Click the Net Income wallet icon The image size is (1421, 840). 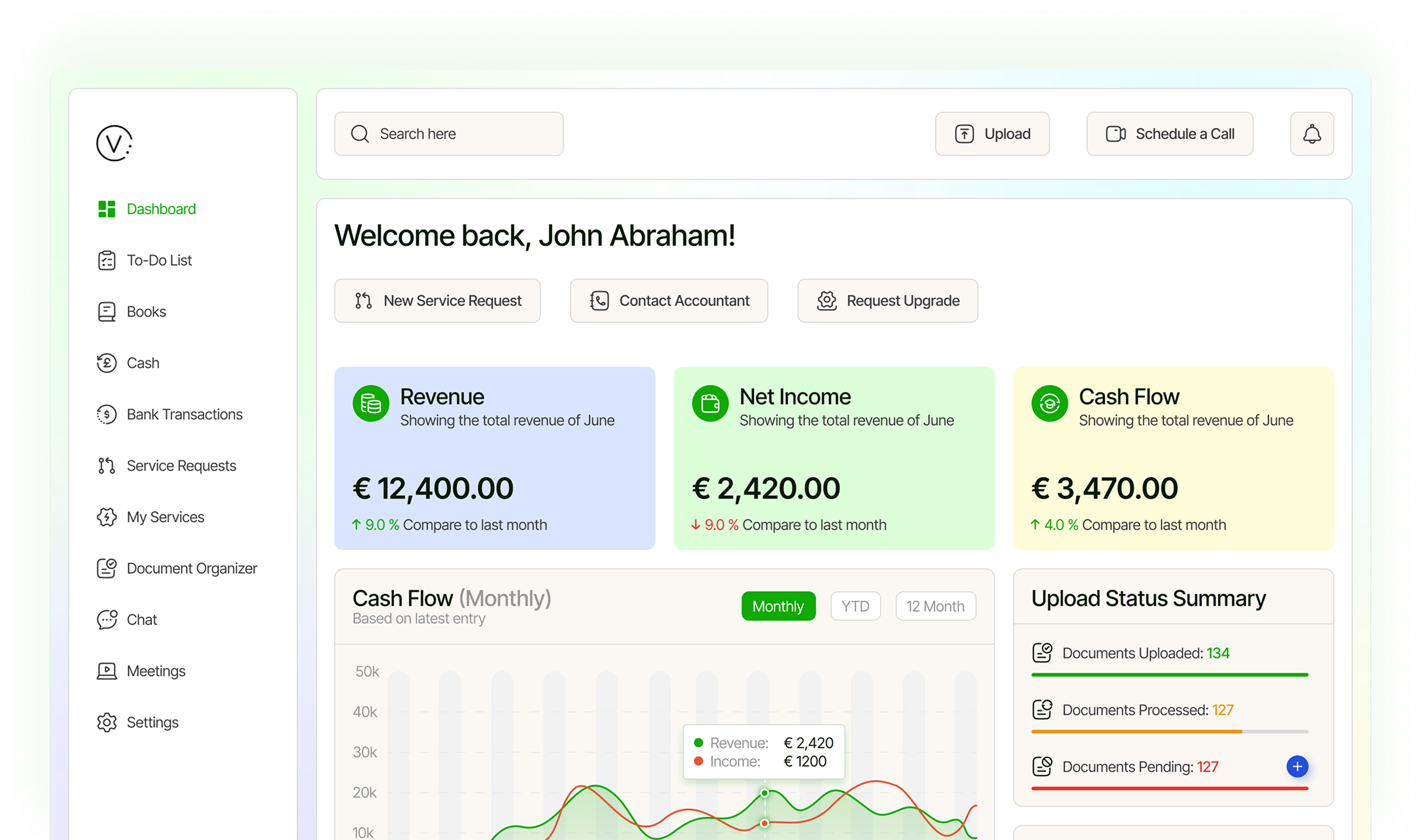(x=710, y=404)
